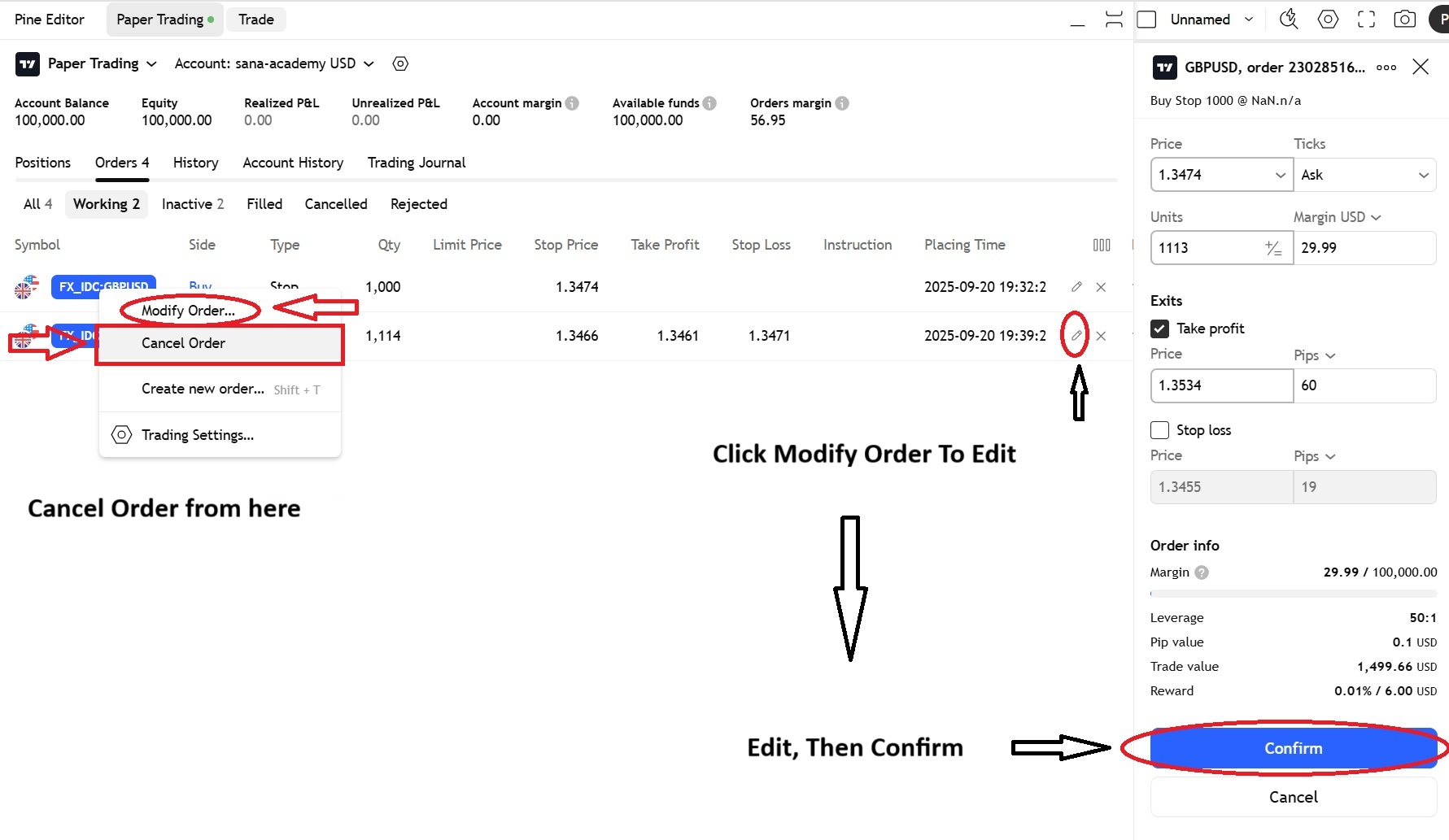Open the camera snapshot tool
This screenshot has width=1449, height=840.
tap(1405, 19)
